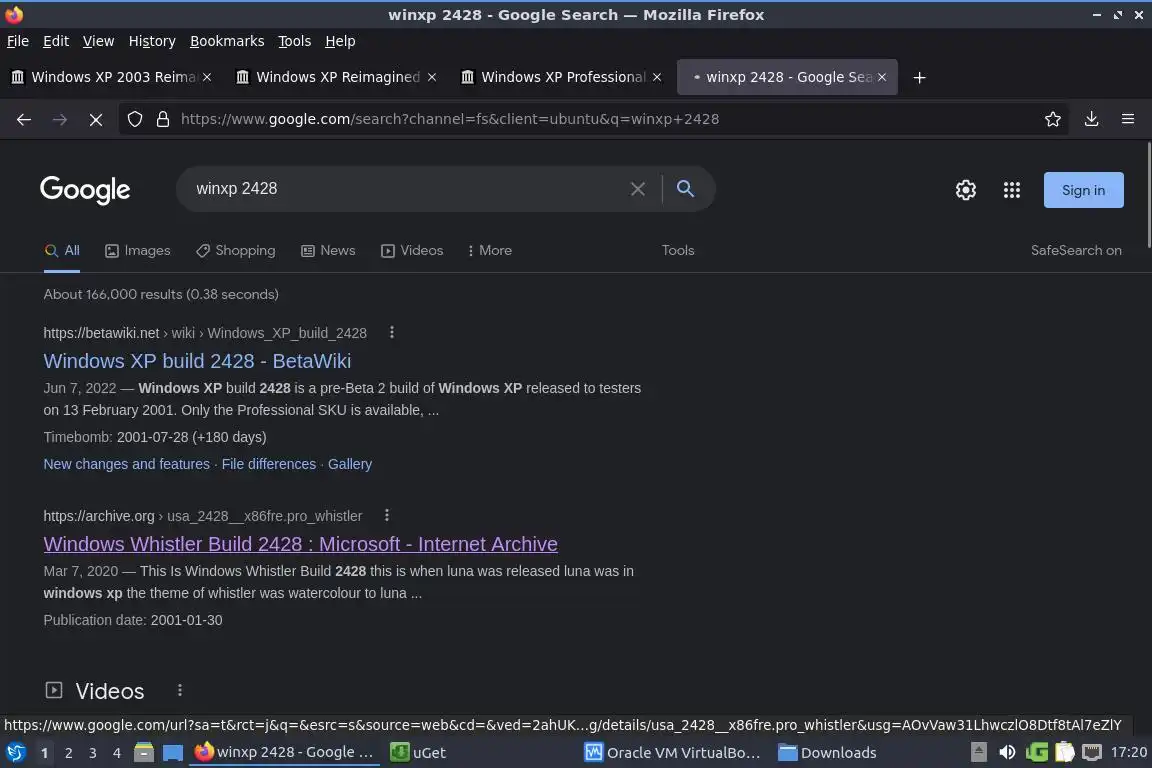The width and height of the screenshot is (1152, 768).
Task: Click the eject device tray icon
Action: click(979, 753)
